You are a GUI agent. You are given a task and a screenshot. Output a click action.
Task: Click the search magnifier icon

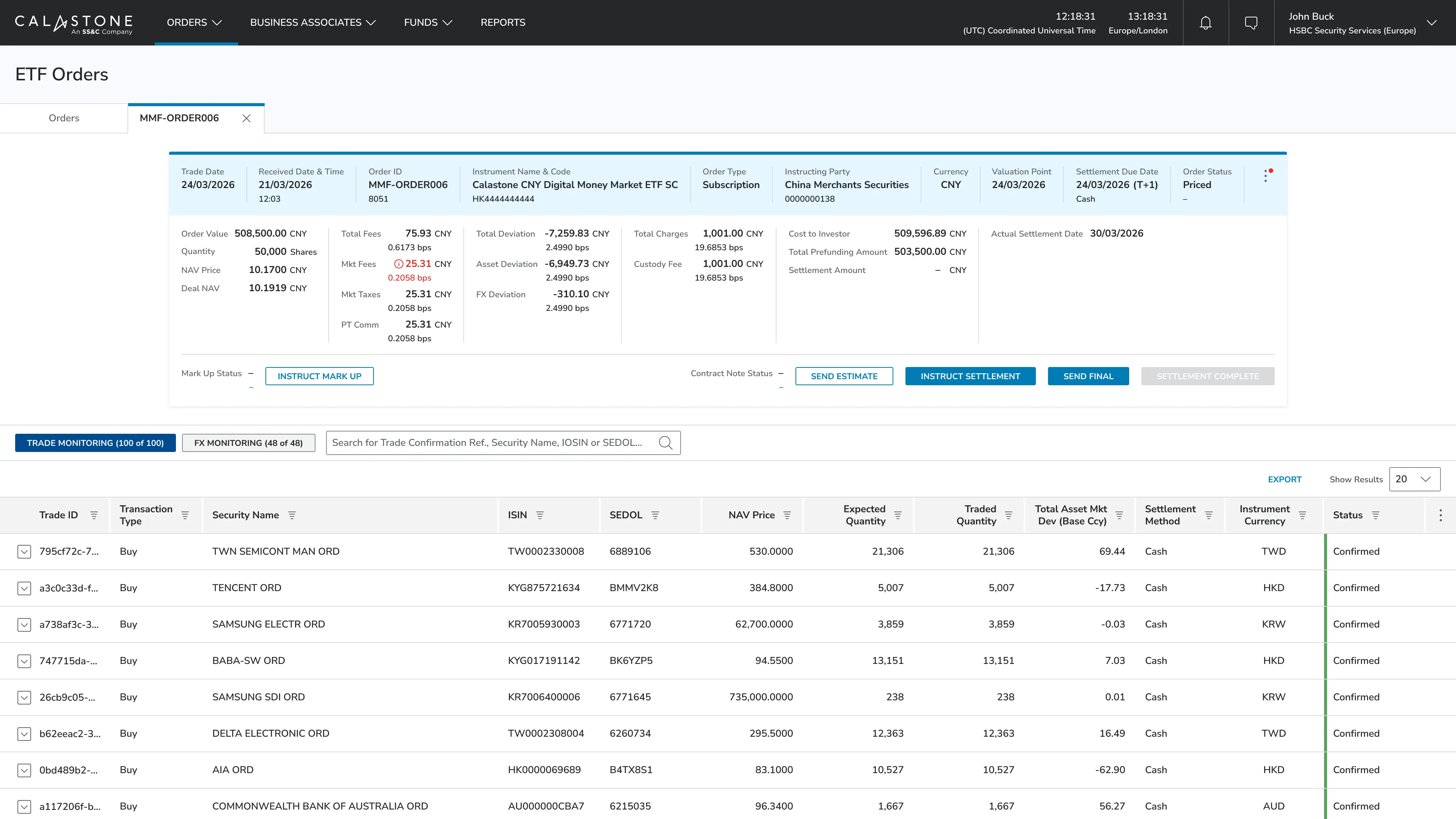tap(665, 442)
